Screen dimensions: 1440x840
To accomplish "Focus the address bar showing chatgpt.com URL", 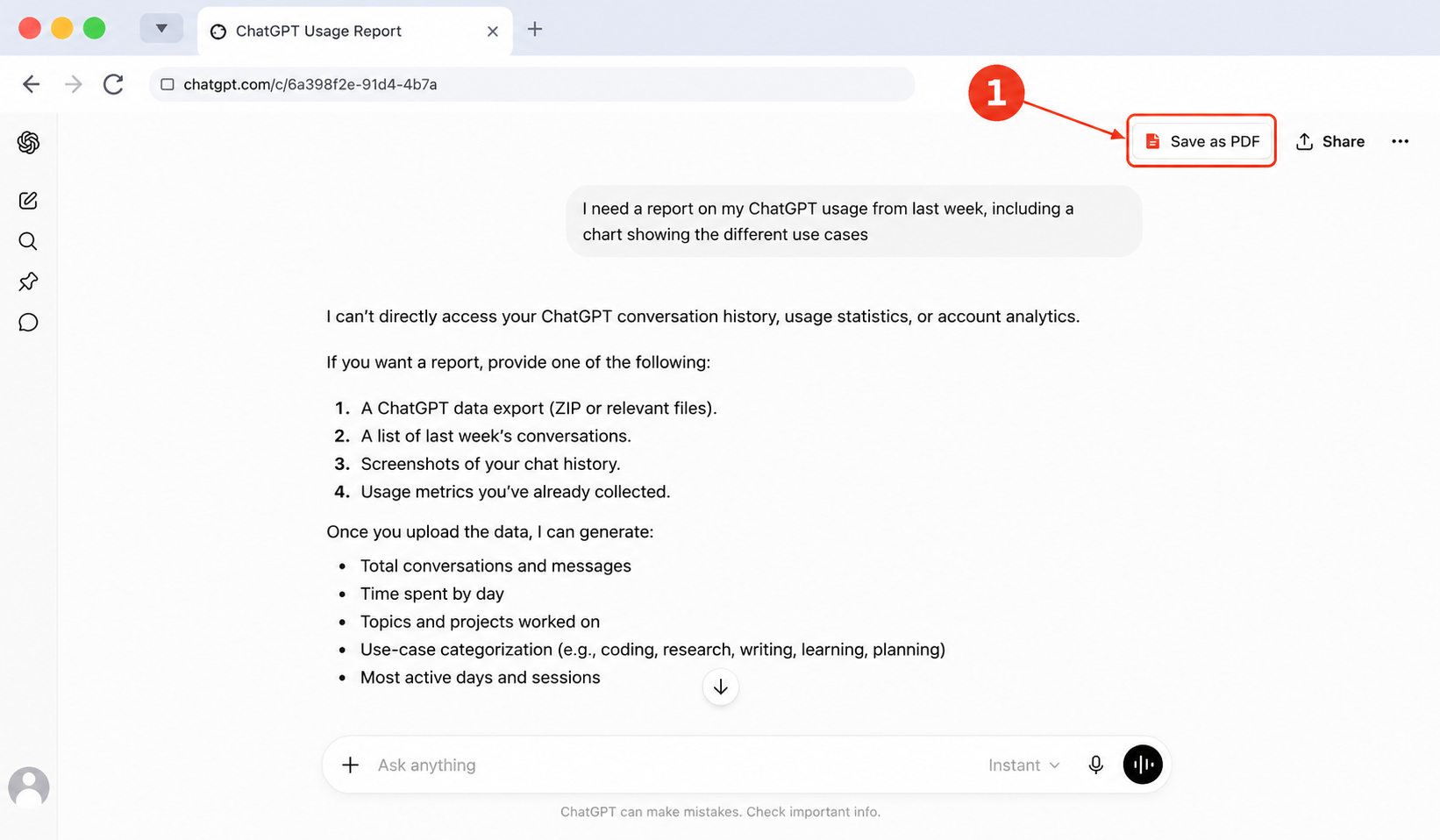I will (x=531, y=84).
